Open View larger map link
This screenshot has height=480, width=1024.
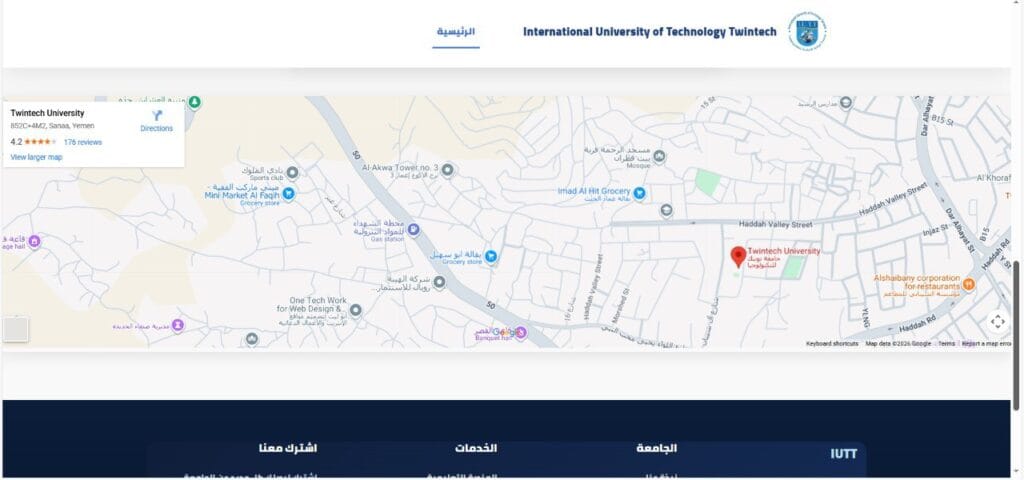point(37,157)
